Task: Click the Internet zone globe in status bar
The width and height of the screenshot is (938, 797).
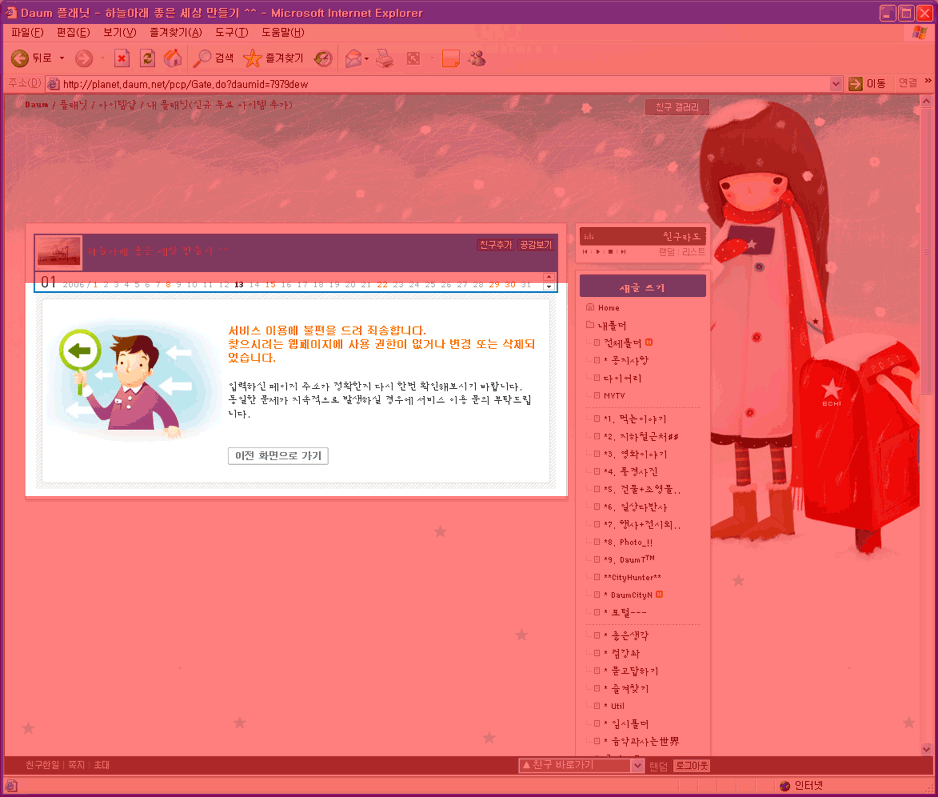Action: pyautogui.click(x=785, y=786)
